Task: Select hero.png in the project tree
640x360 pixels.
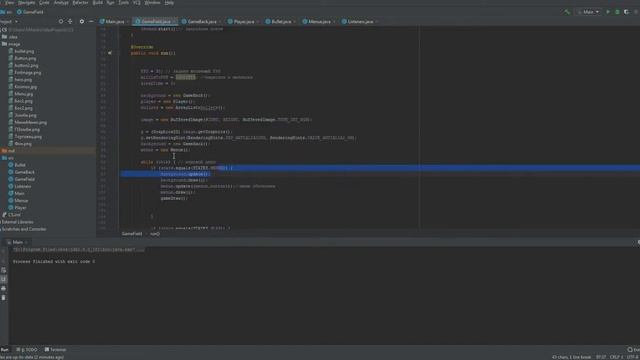Action: (x=20, y=80)
